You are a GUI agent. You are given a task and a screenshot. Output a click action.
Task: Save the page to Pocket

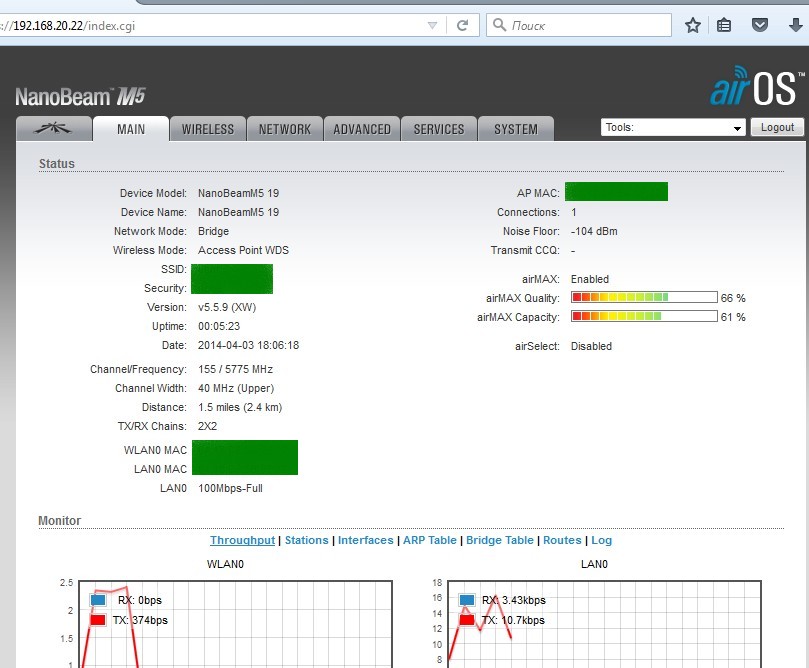759,25
